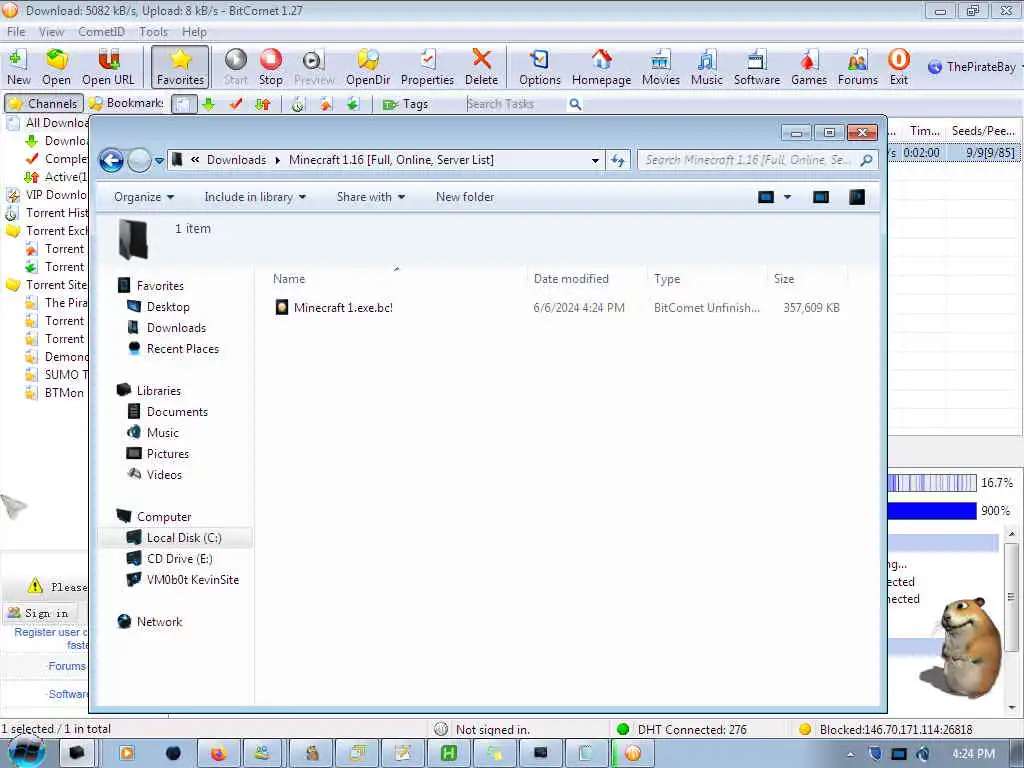Click the Open URL toolbar icon

click(108, 67)
